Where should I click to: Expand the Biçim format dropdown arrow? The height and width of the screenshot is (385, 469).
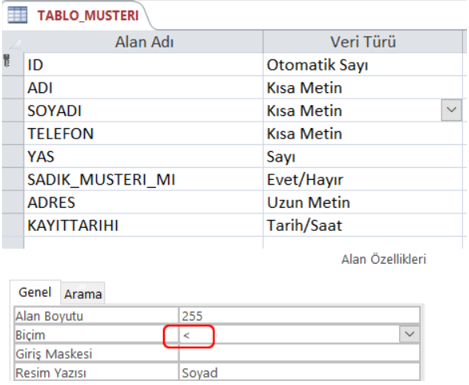(409, 334)
